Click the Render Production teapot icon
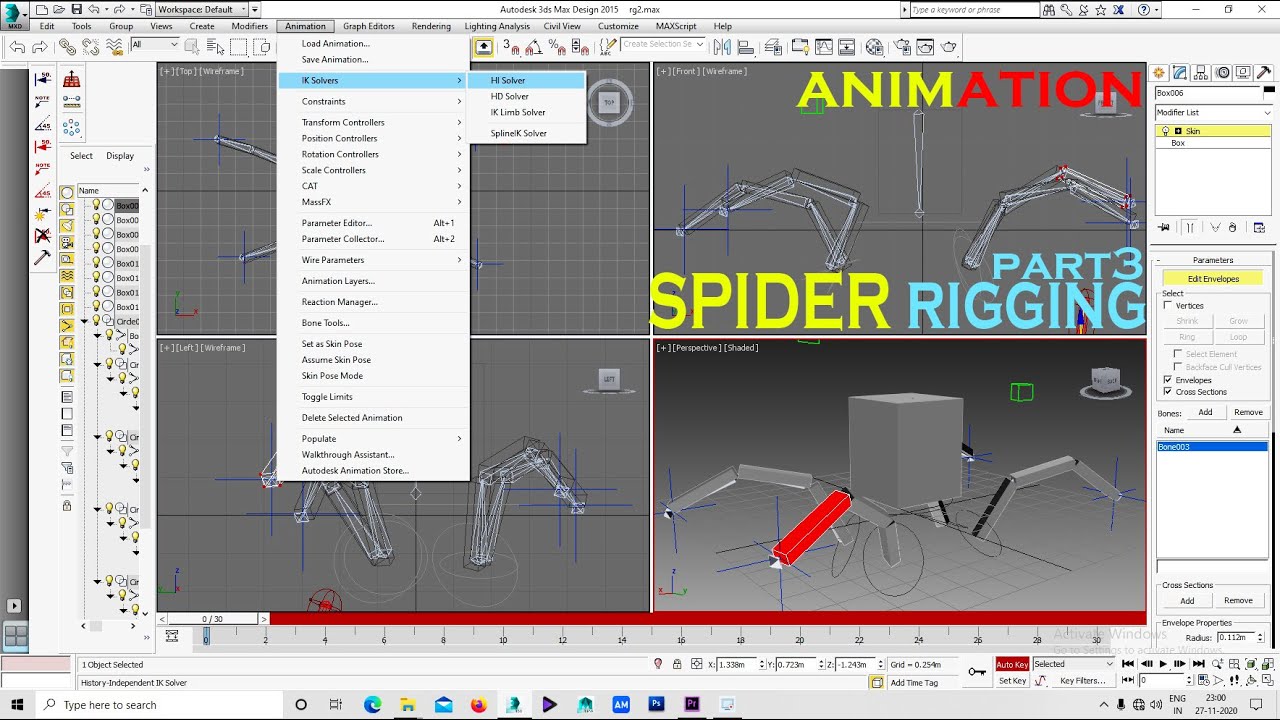Screen dimensions: 1280x720 pos(948,46)
